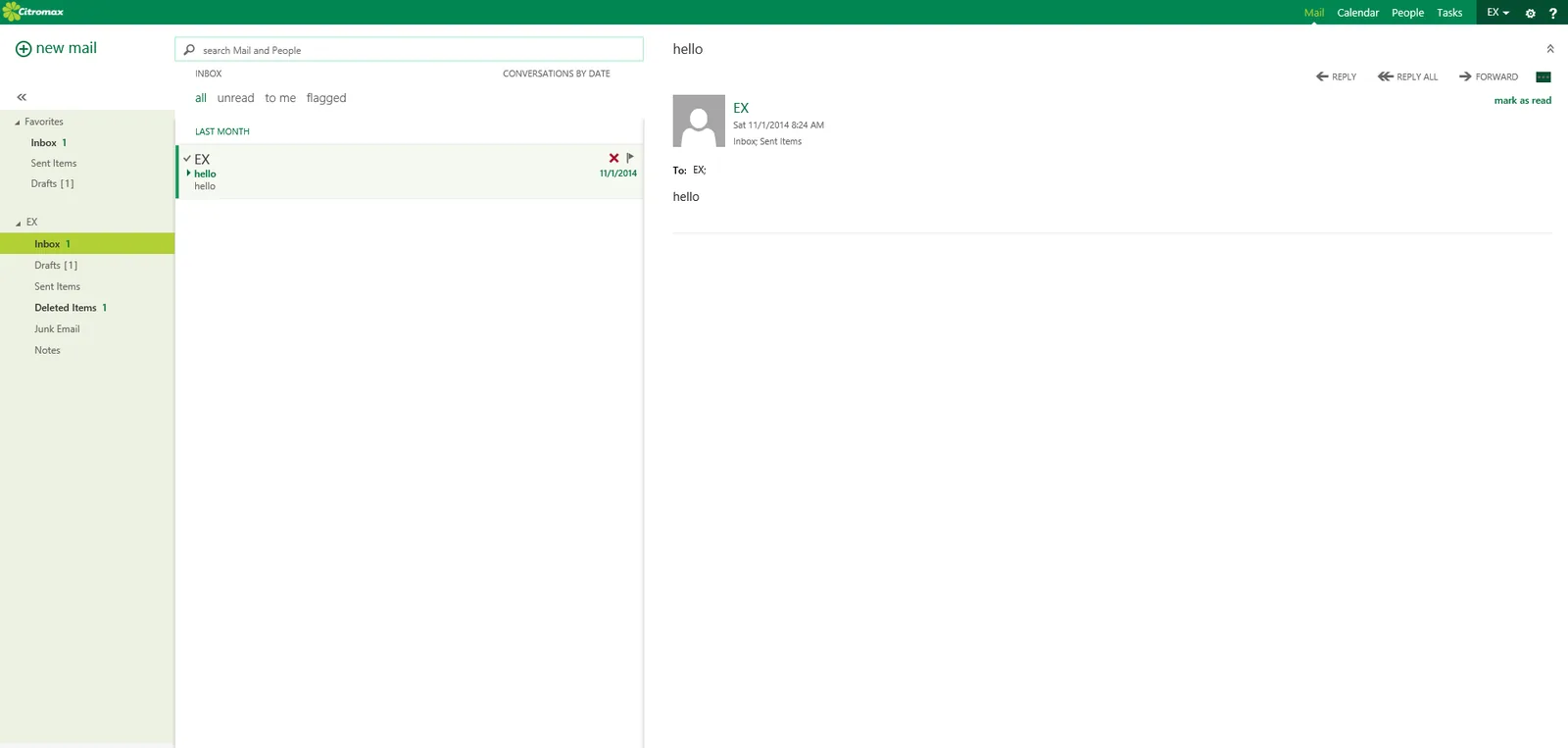Screen dimensions: 1568x748
Task: Click the search magnifier icon
Action: (189, 50)
